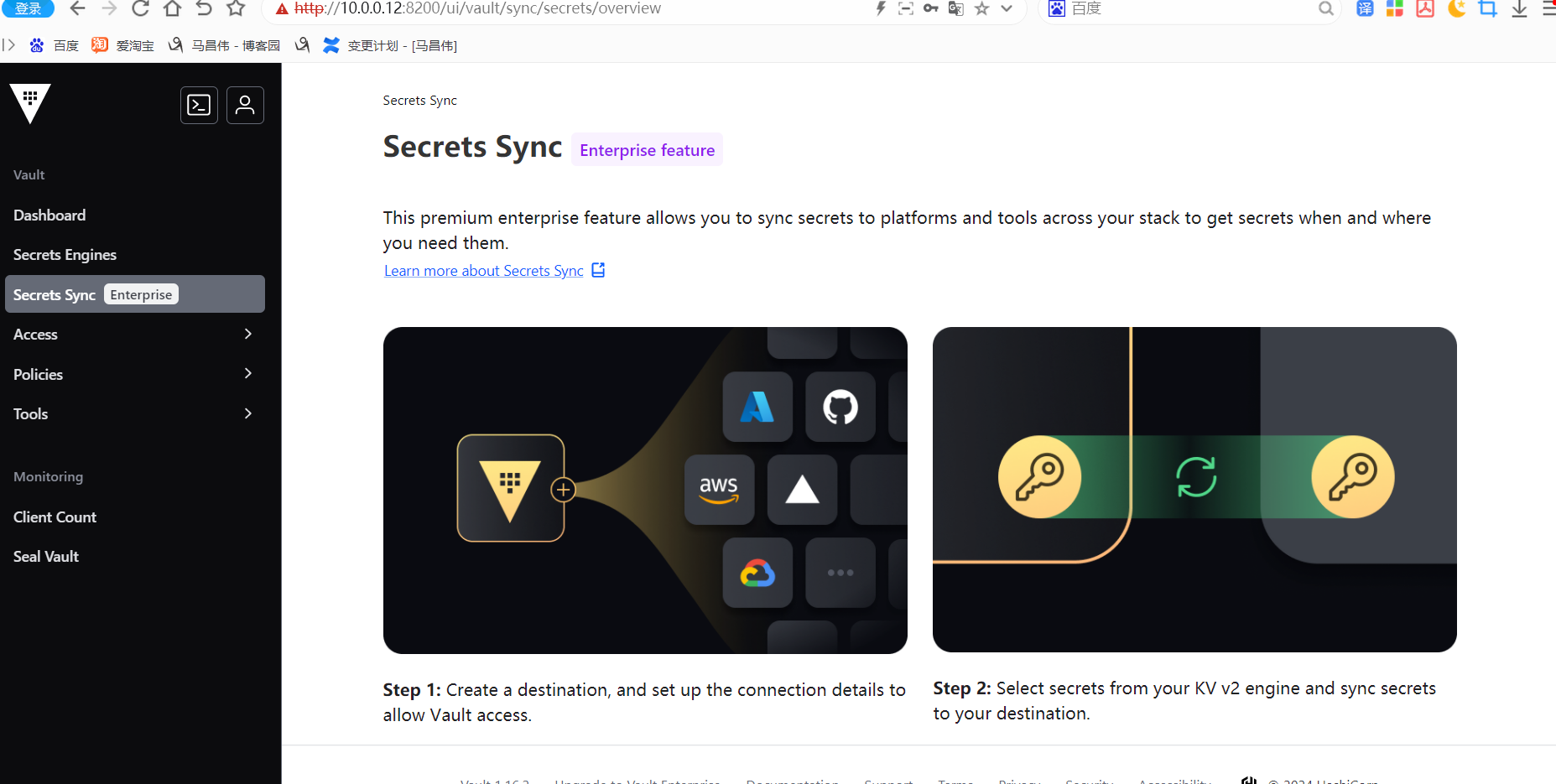Bookmark page with toolbar star icon

coord(236,8)
